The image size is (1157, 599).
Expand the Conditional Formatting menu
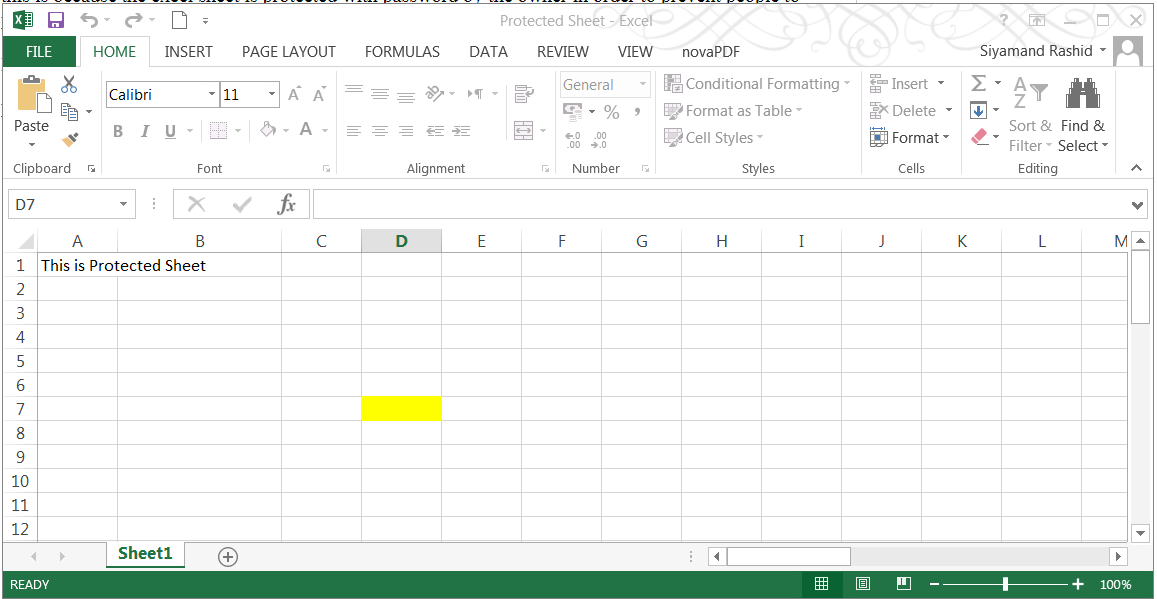[758, 83]
